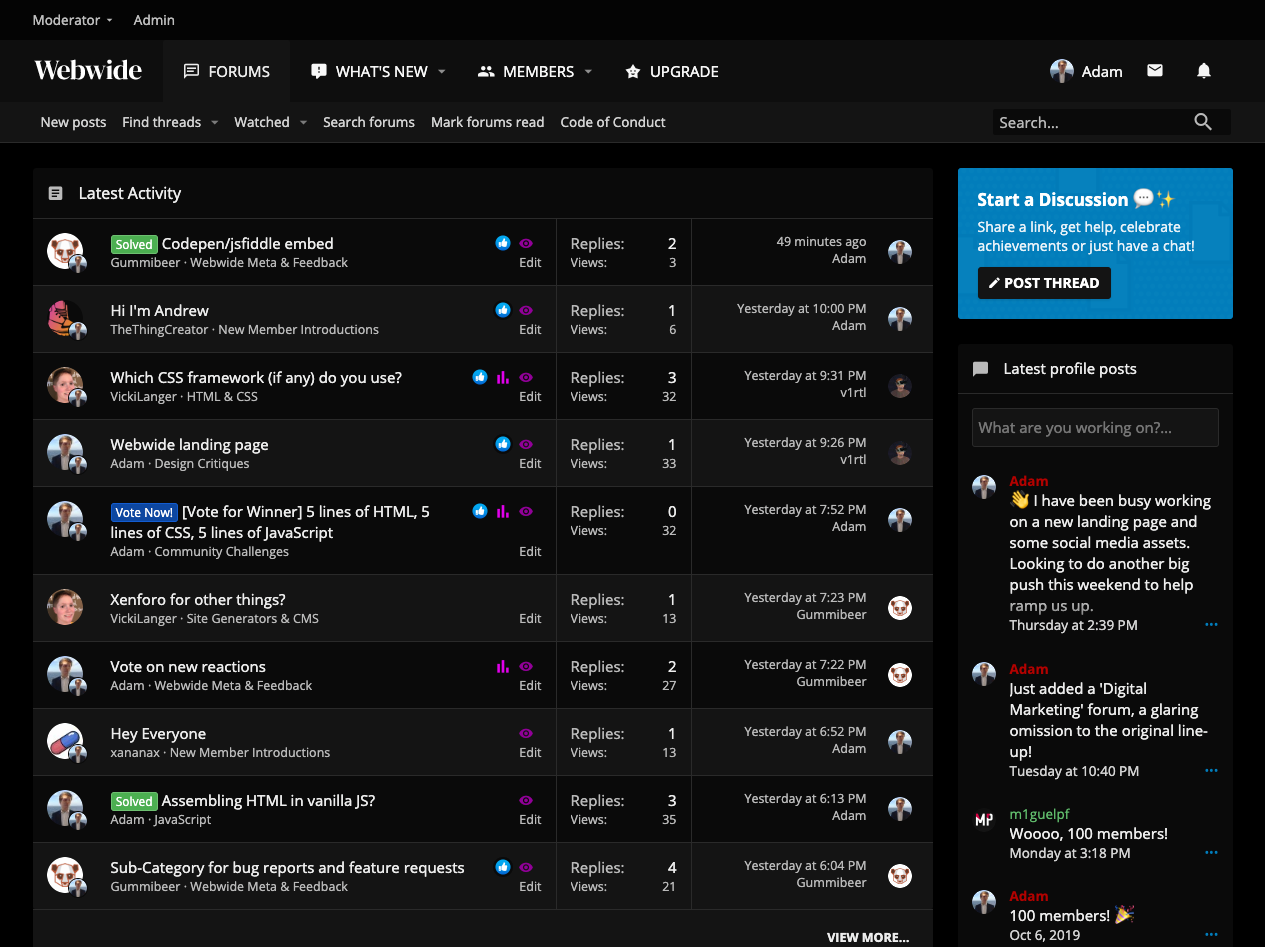Click like icon on Hi I'm Andrew thread
1265x947 pixels.
[503, 310]
